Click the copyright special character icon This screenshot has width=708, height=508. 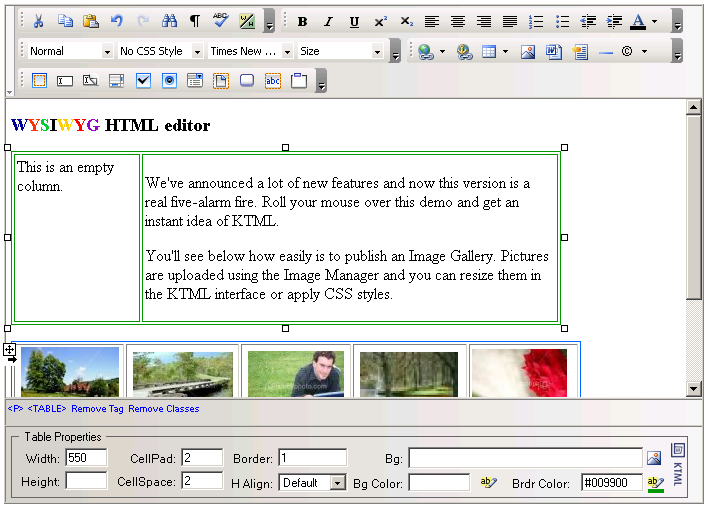pos(627,51)
